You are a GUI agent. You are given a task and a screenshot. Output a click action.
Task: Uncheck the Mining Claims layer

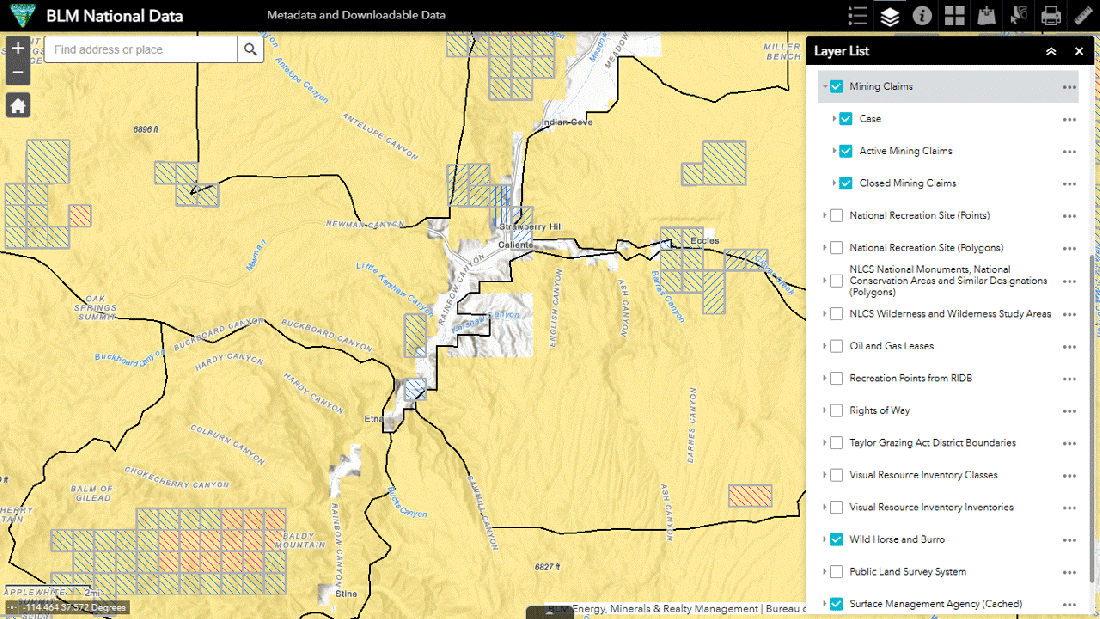click(835, 86)
